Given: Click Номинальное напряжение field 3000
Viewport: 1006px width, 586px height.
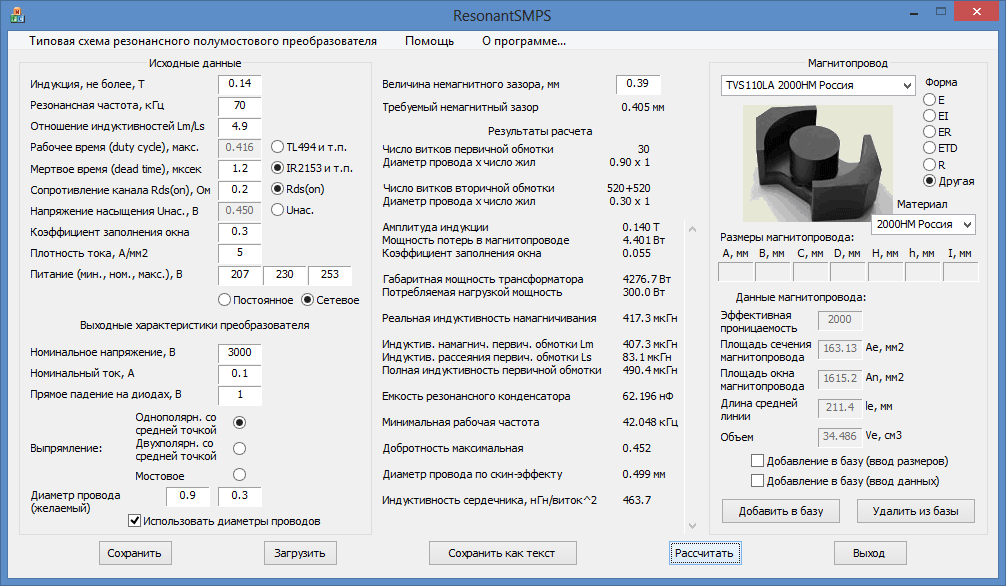Looking at the screenshot, I should pyautogui.click(x=239, y=352).
